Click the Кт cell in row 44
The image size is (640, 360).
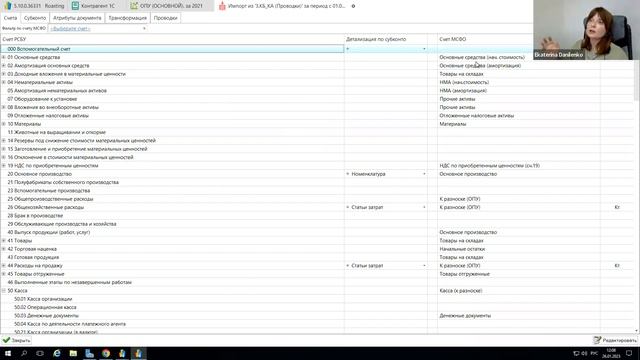[x=617, y=266]
